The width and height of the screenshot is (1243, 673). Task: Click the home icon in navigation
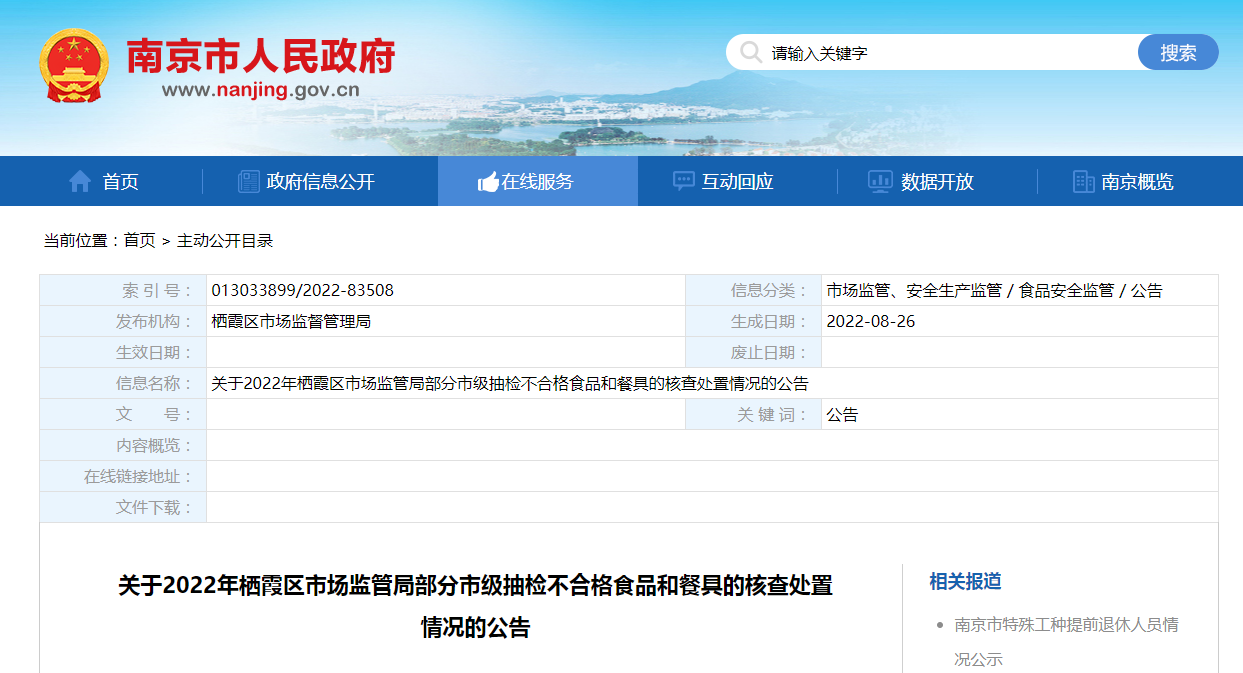pos(80,181)
